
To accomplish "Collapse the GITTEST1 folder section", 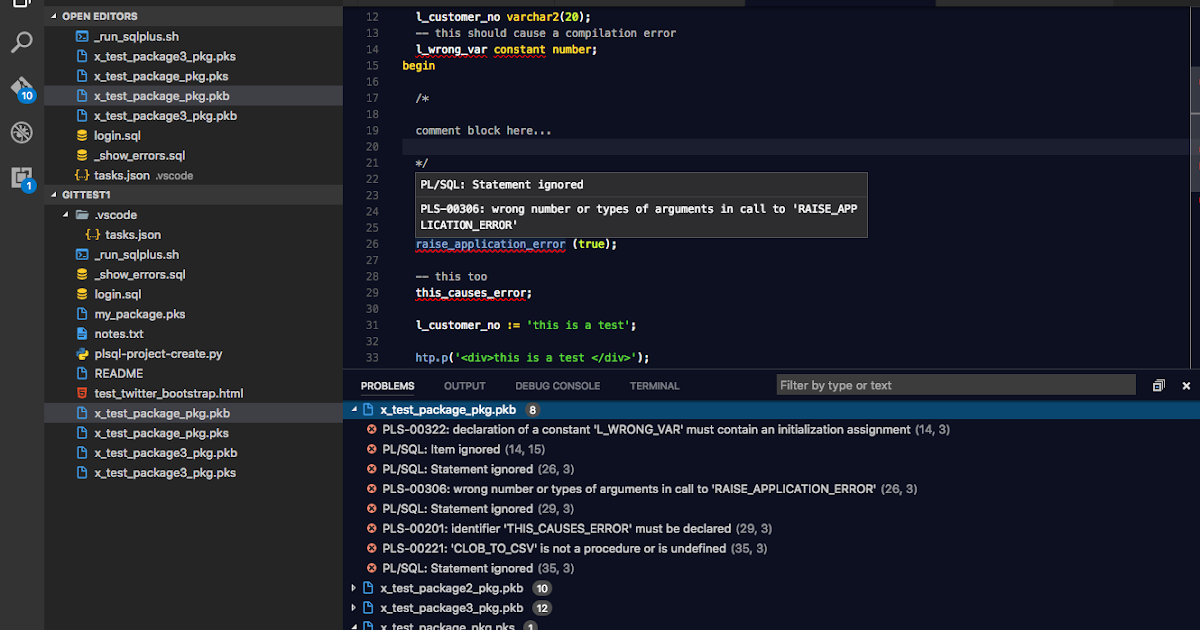I will tap(193, 195).
